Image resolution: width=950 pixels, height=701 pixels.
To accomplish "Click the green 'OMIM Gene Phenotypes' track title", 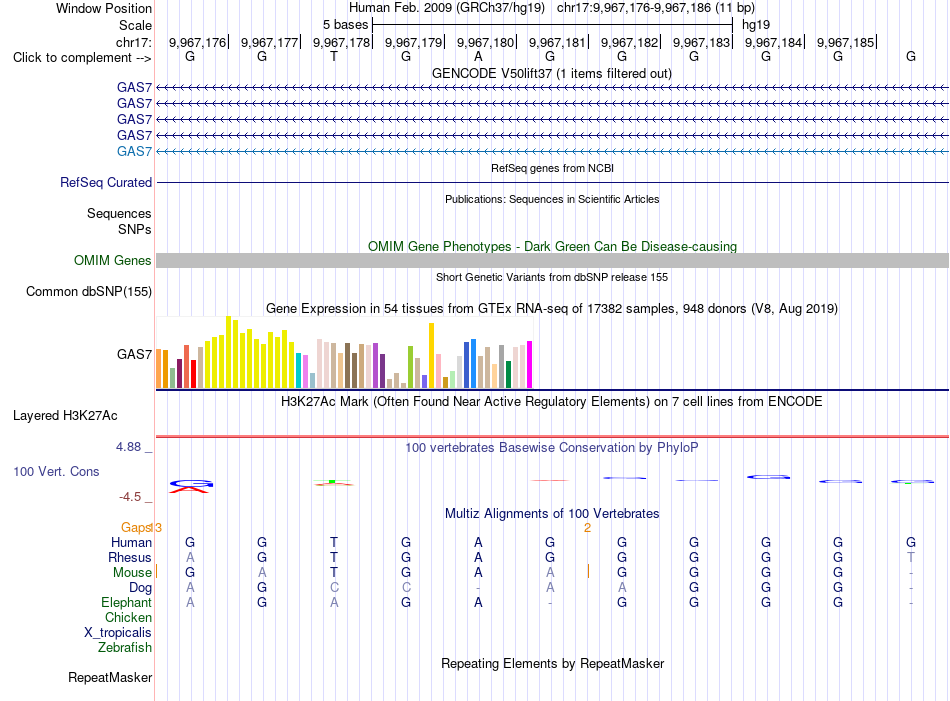I will [552, 246].
